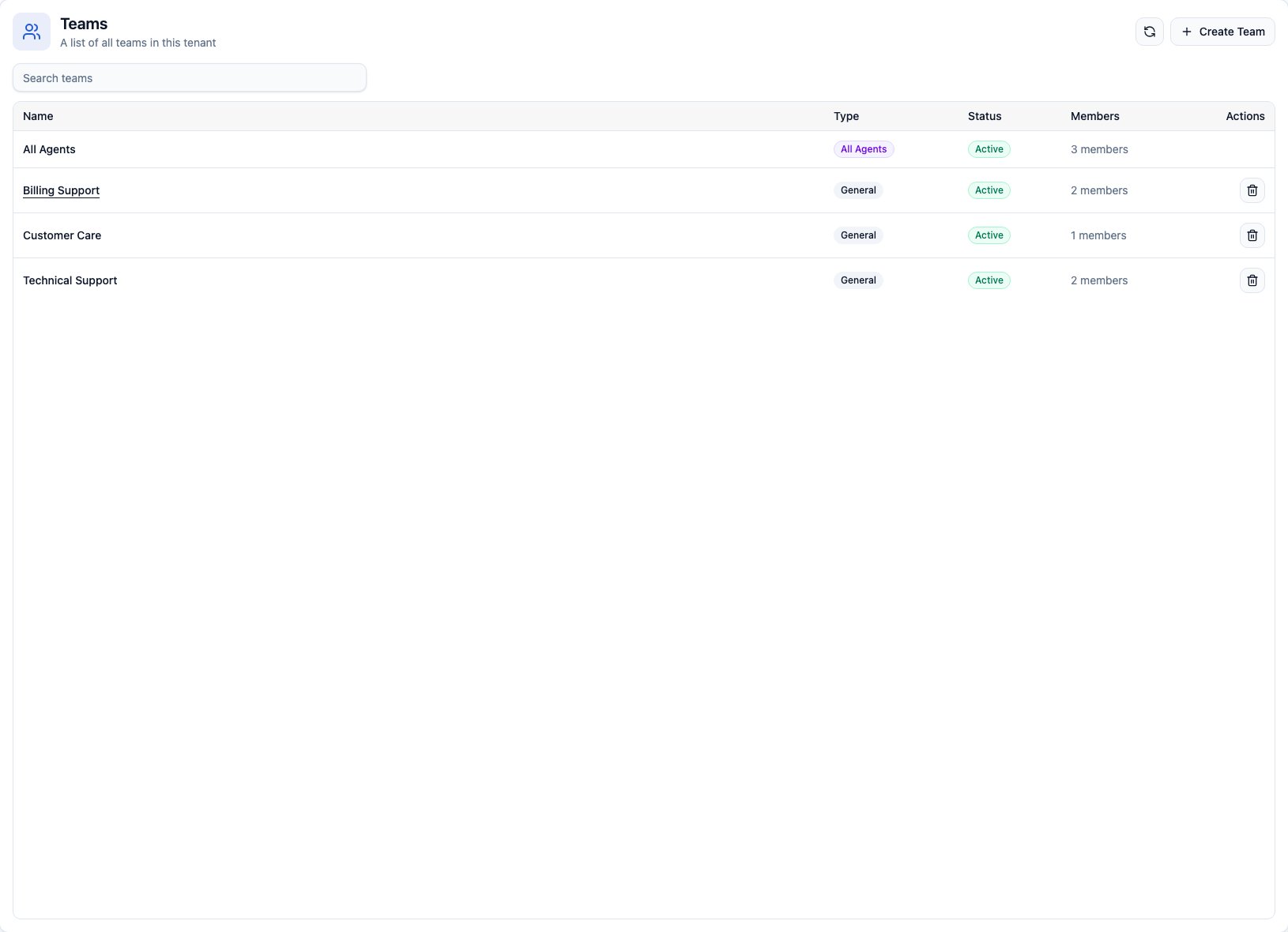
Task: Delete the Billing Support team
Action: (1252, 190)
